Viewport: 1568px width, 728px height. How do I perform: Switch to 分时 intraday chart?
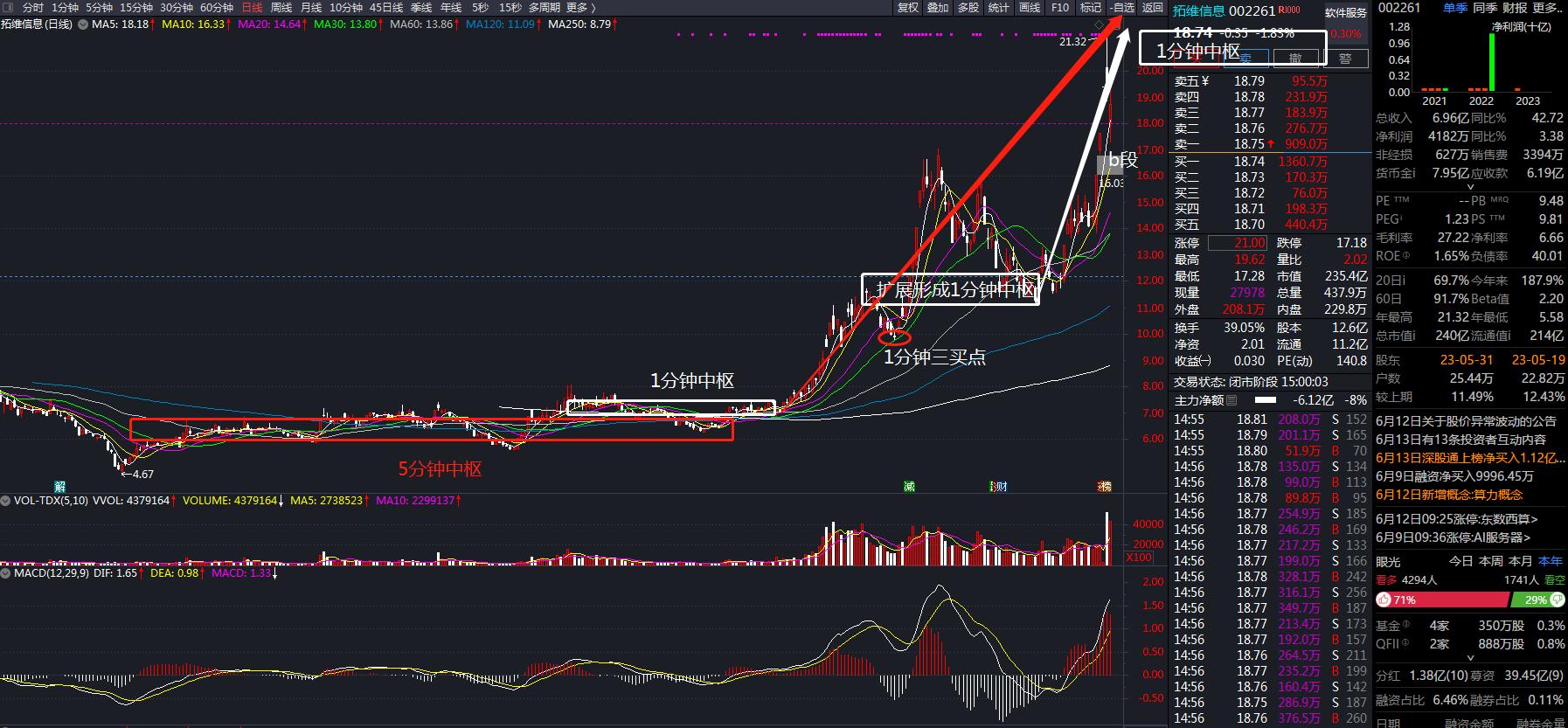[33, 7]
